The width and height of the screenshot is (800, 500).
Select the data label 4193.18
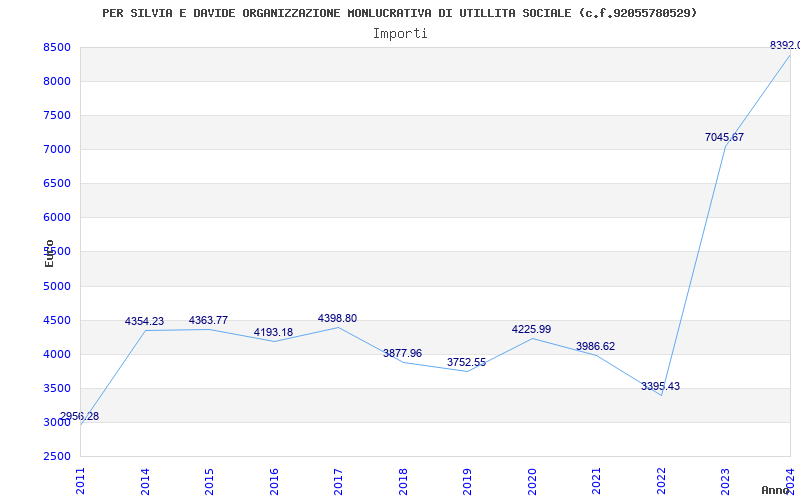coord(273,333)
